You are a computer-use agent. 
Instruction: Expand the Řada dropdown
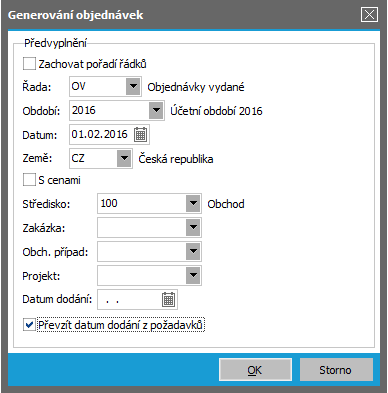pyautogui.click(x=133, y=86)
